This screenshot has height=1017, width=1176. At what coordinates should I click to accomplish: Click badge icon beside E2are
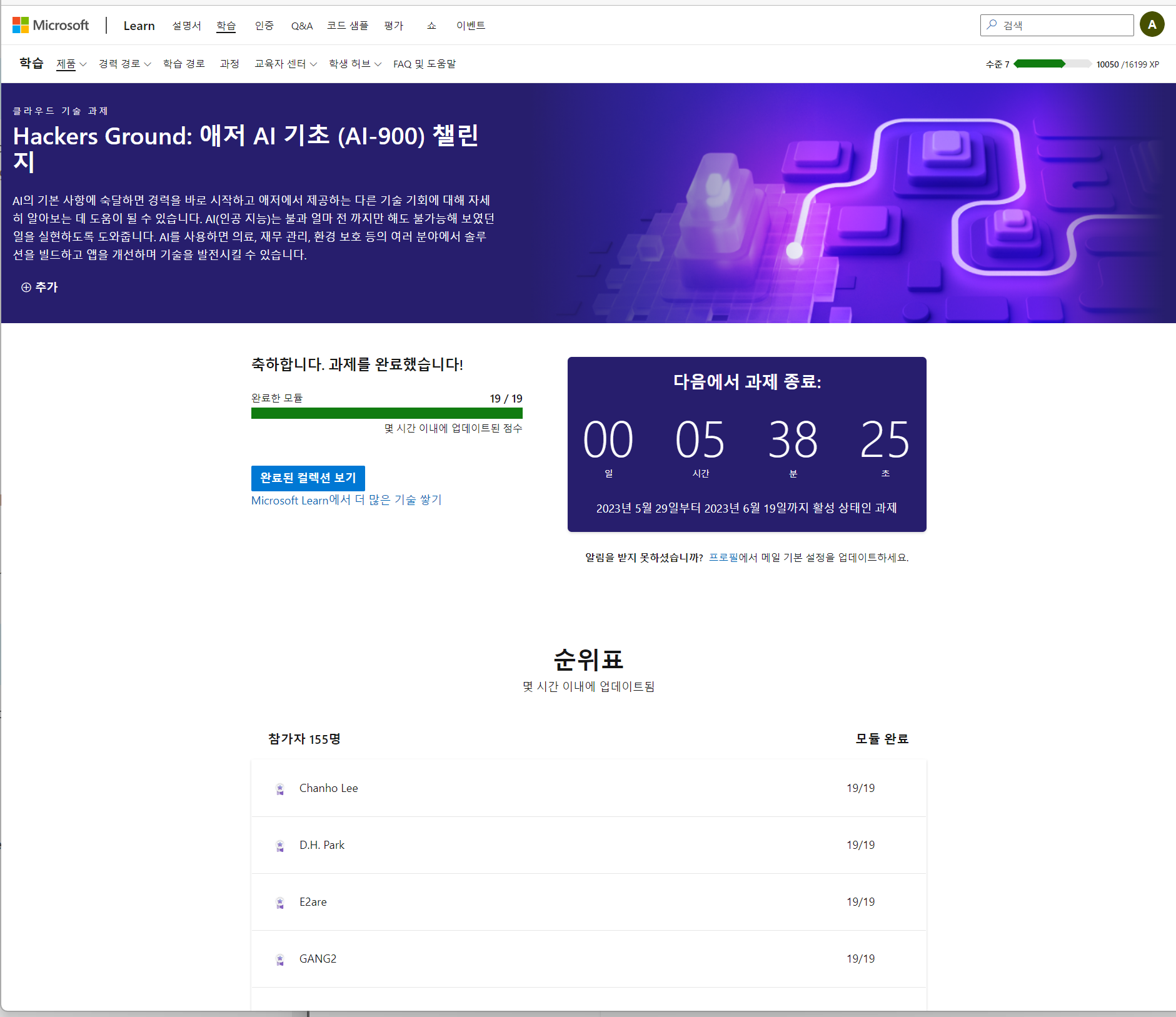click(280, 903)
